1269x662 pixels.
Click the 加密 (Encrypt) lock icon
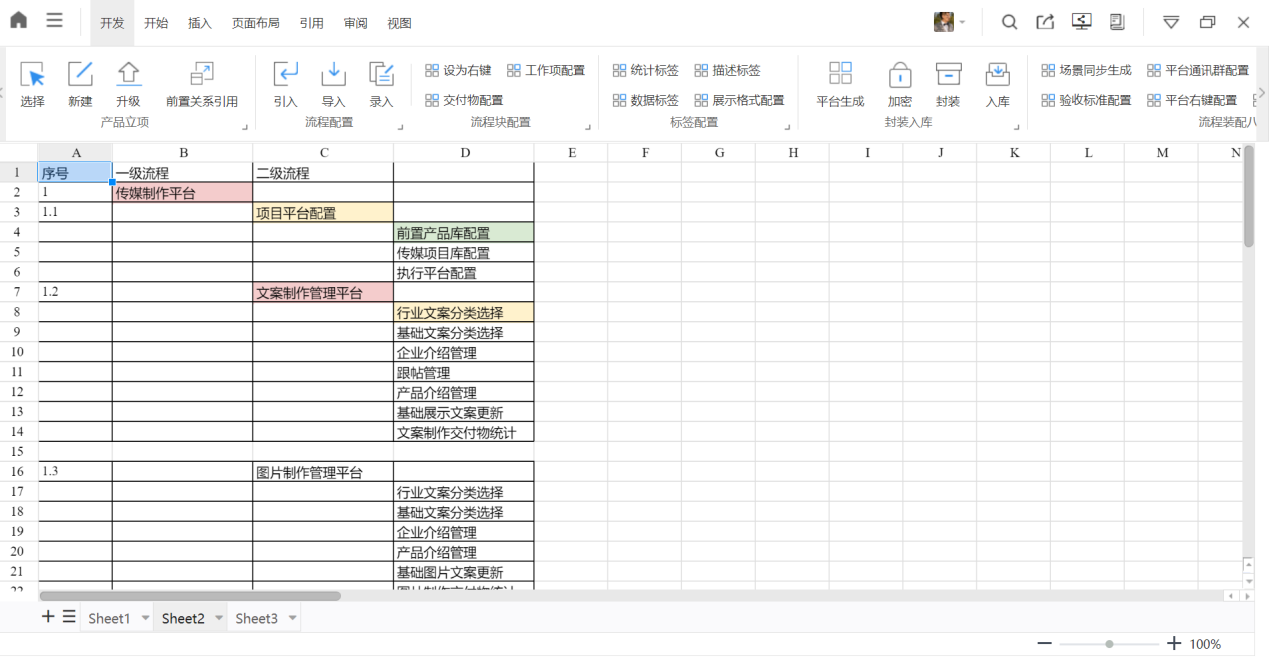[900, 75]
